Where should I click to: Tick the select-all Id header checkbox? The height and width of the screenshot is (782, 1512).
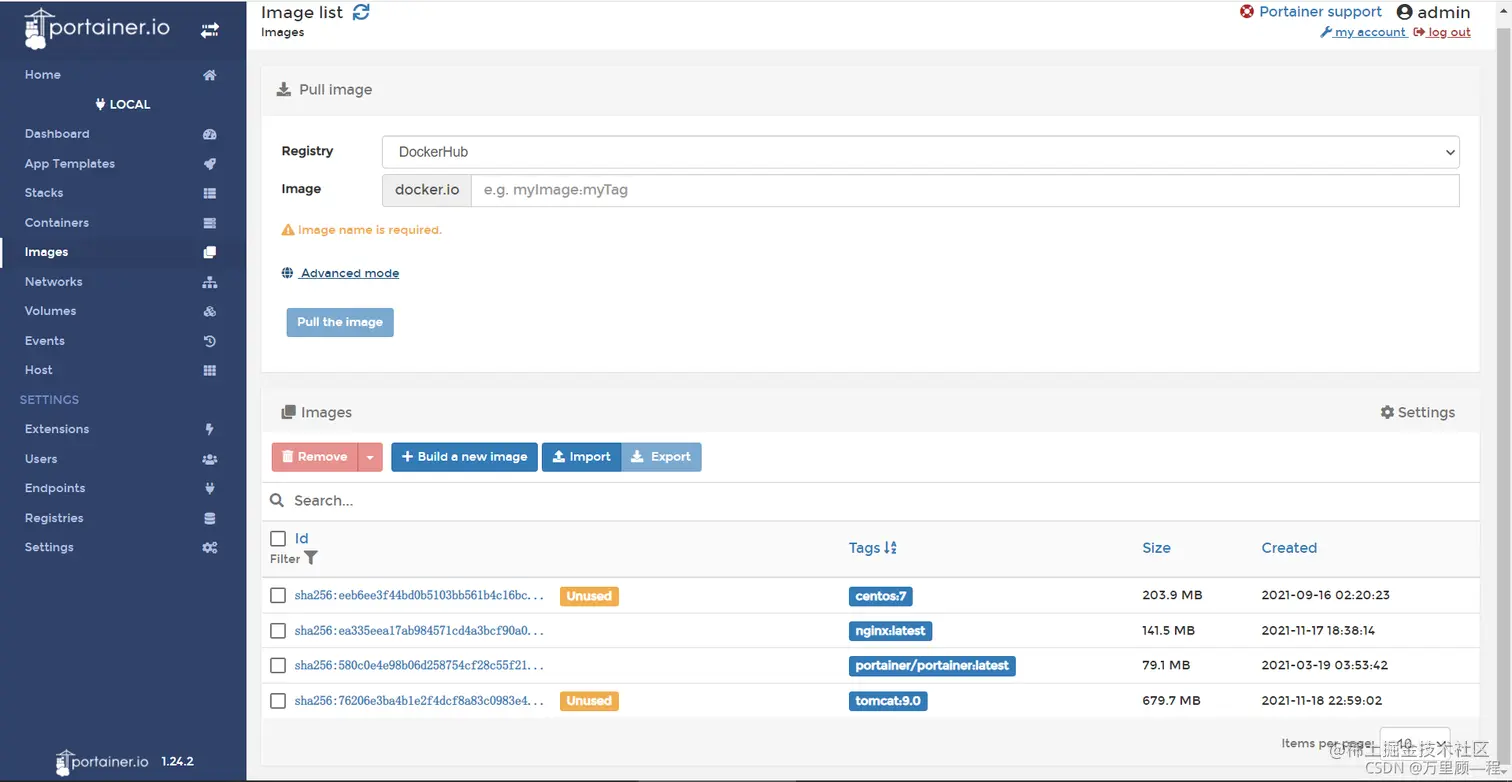278,538
